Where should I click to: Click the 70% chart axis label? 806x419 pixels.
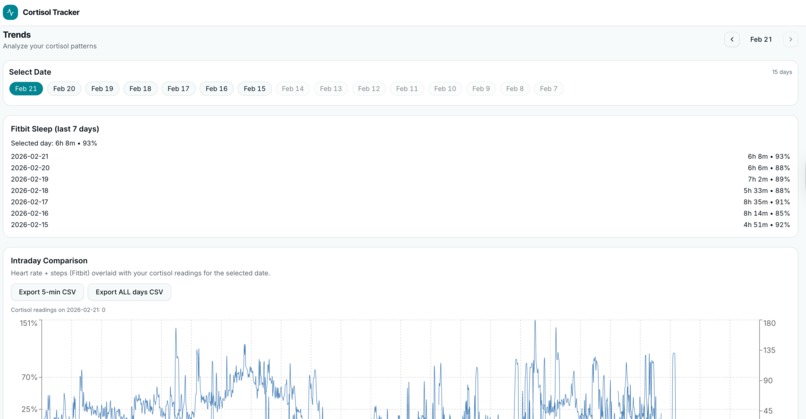29,377
